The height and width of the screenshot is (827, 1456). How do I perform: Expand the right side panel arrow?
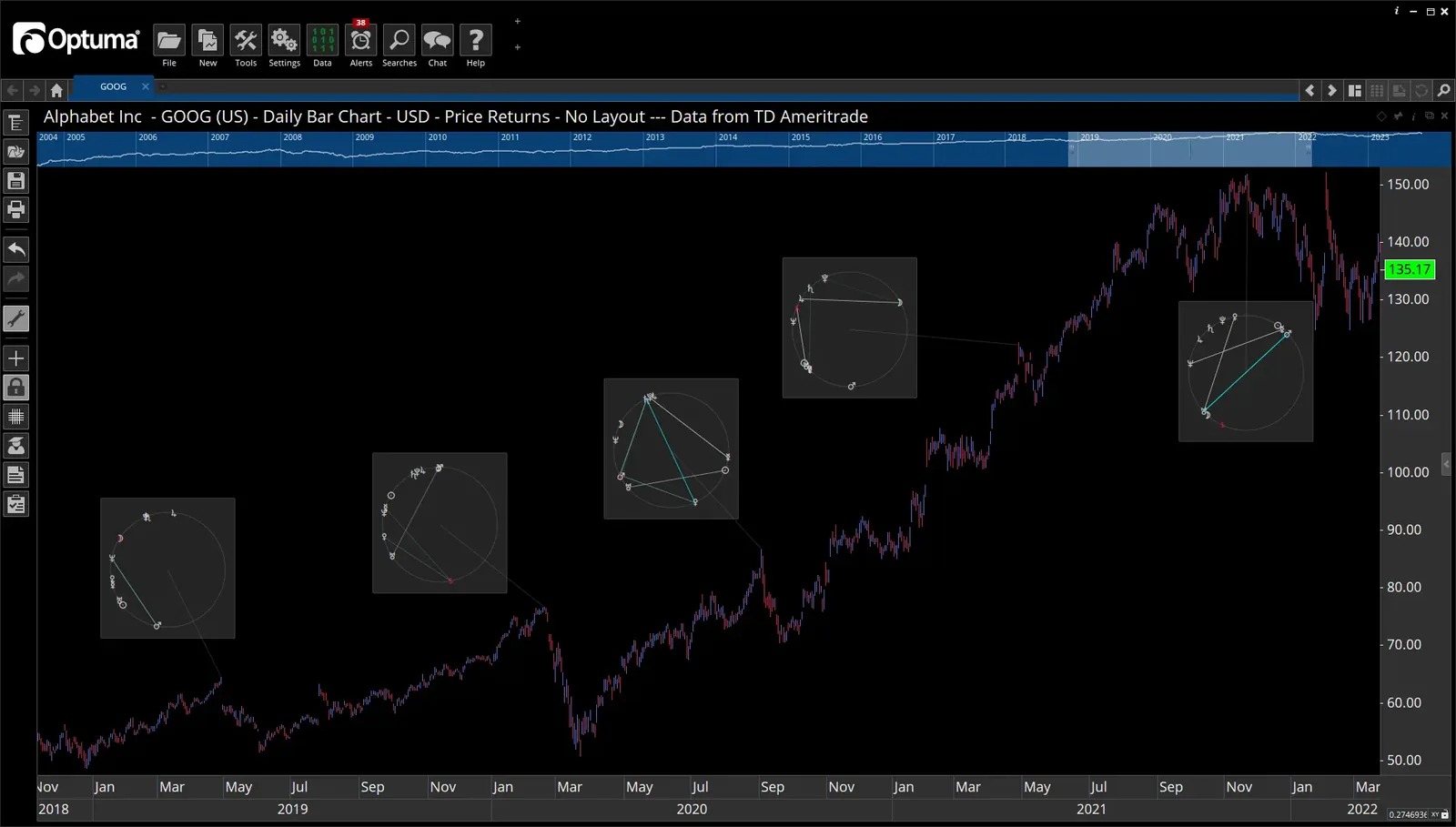[1447, 464]
